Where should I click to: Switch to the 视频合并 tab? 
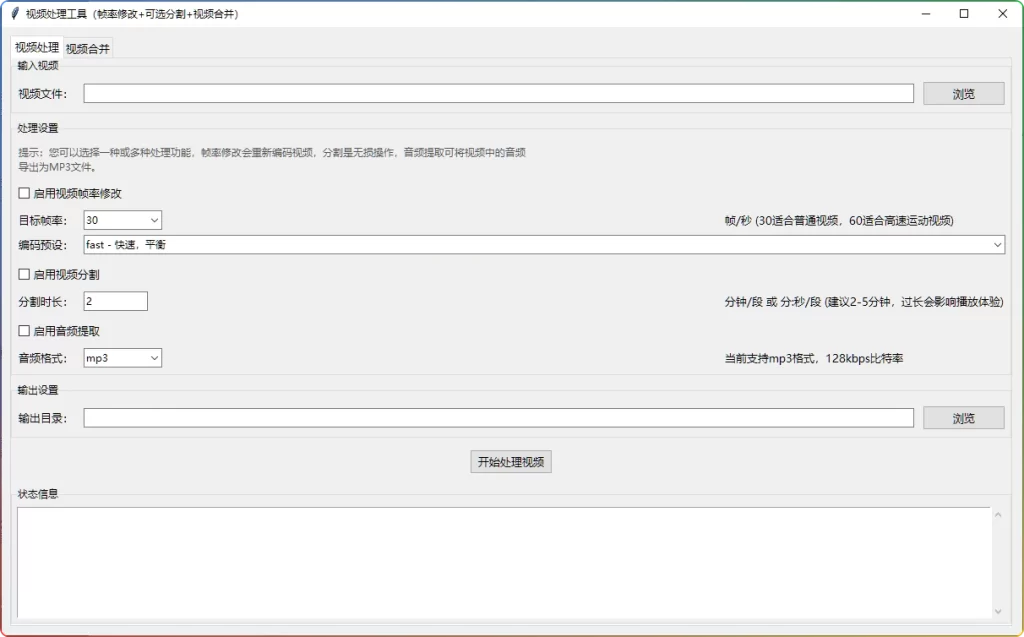coord(88,46)
